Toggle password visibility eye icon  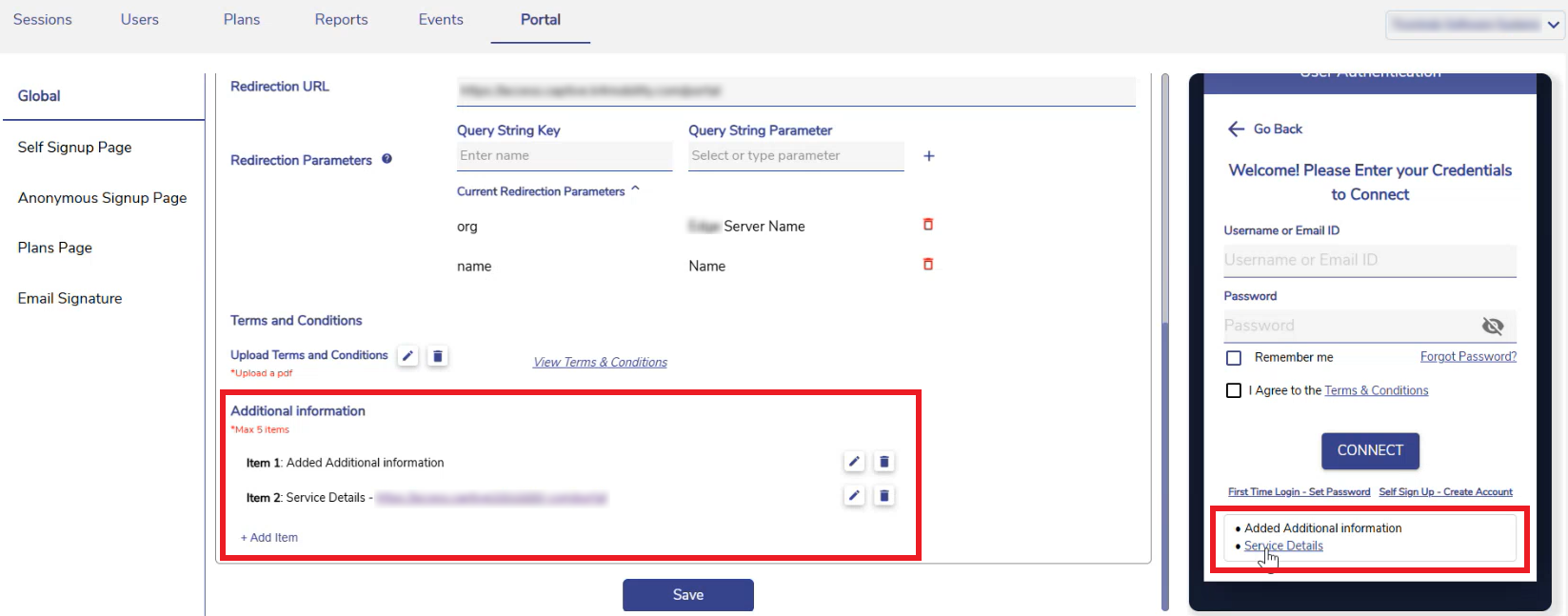1492,327
